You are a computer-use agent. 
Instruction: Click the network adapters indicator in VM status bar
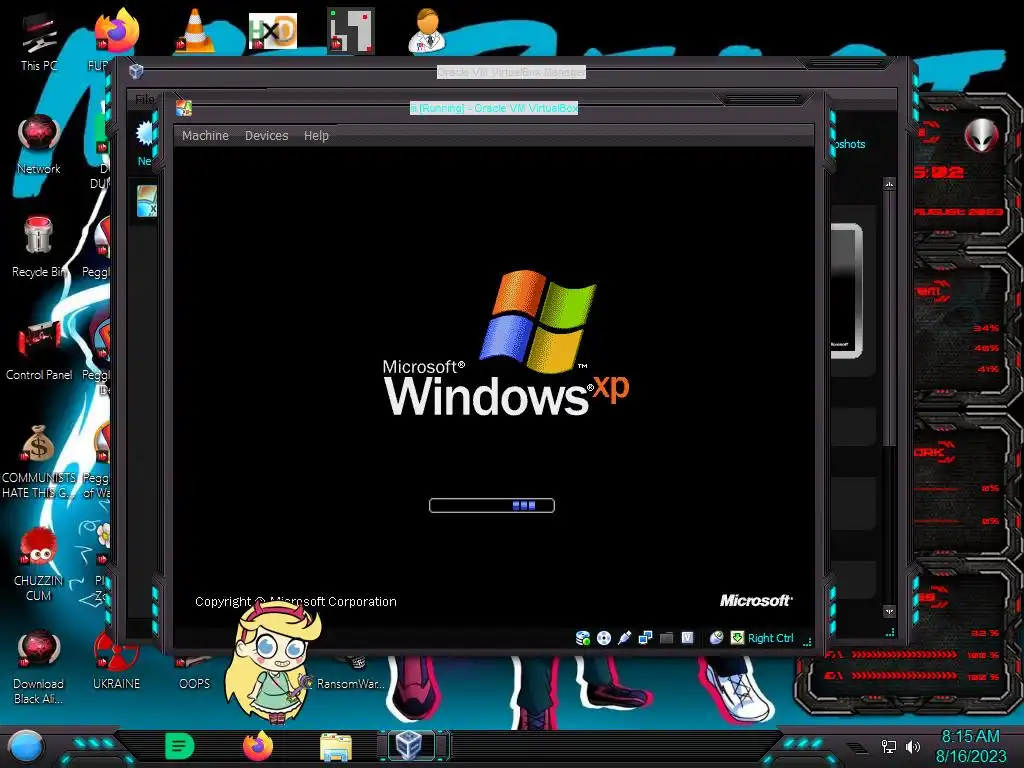pos(645,637)
